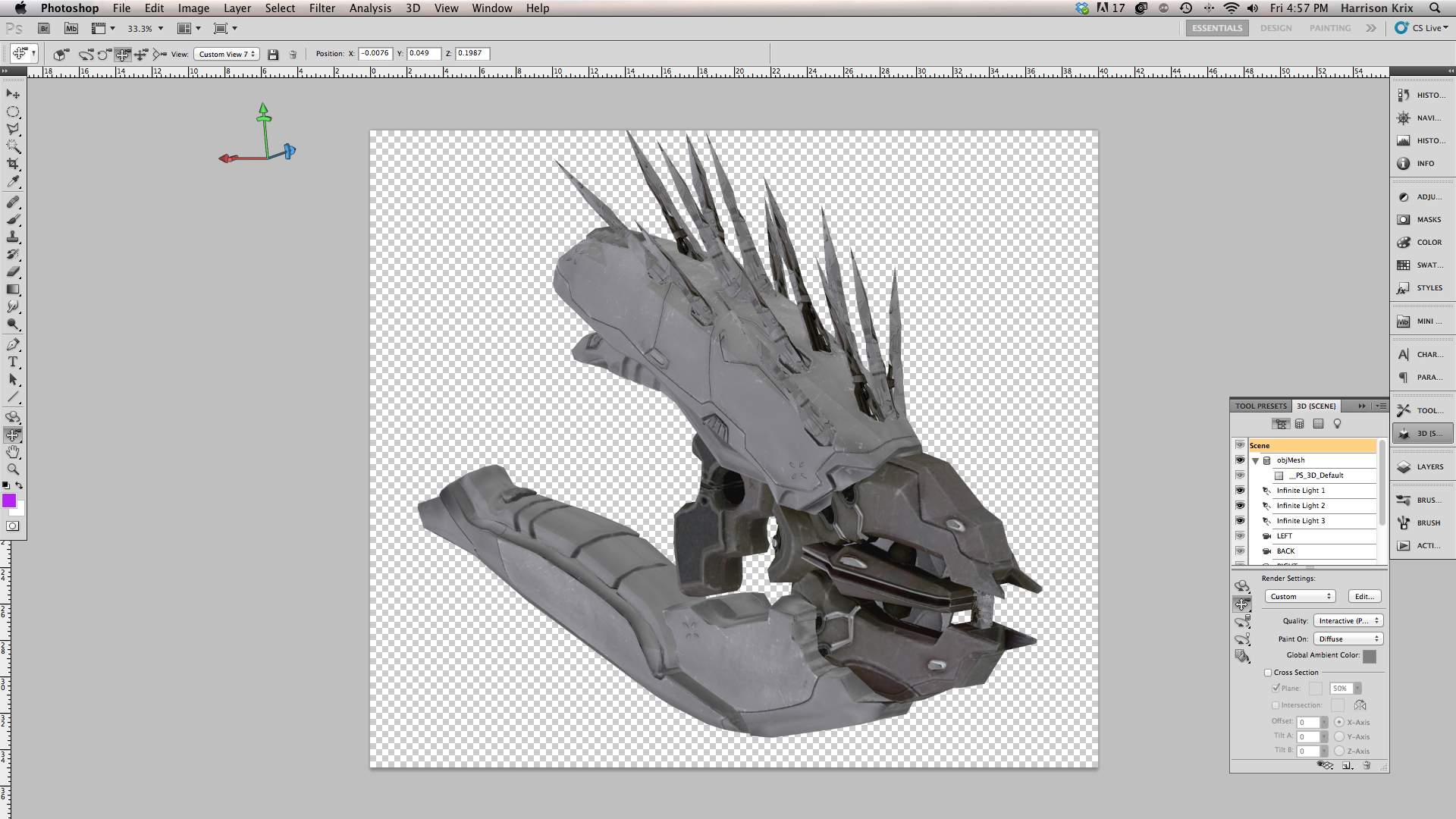
Task: Open the Layers panel icon
Action: (1423, 467)
